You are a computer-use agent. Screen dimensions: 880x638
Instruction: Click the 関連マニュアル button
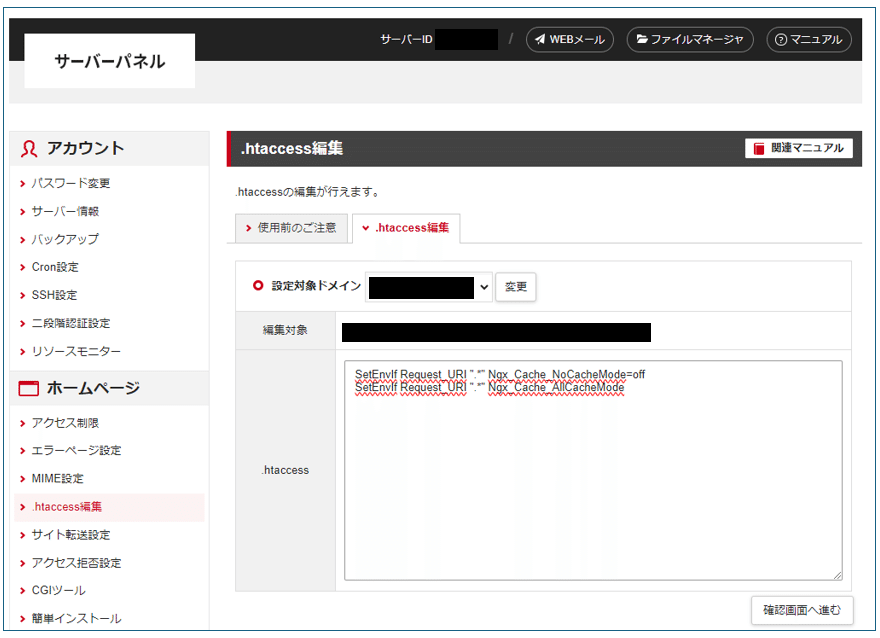coord(799,148)
